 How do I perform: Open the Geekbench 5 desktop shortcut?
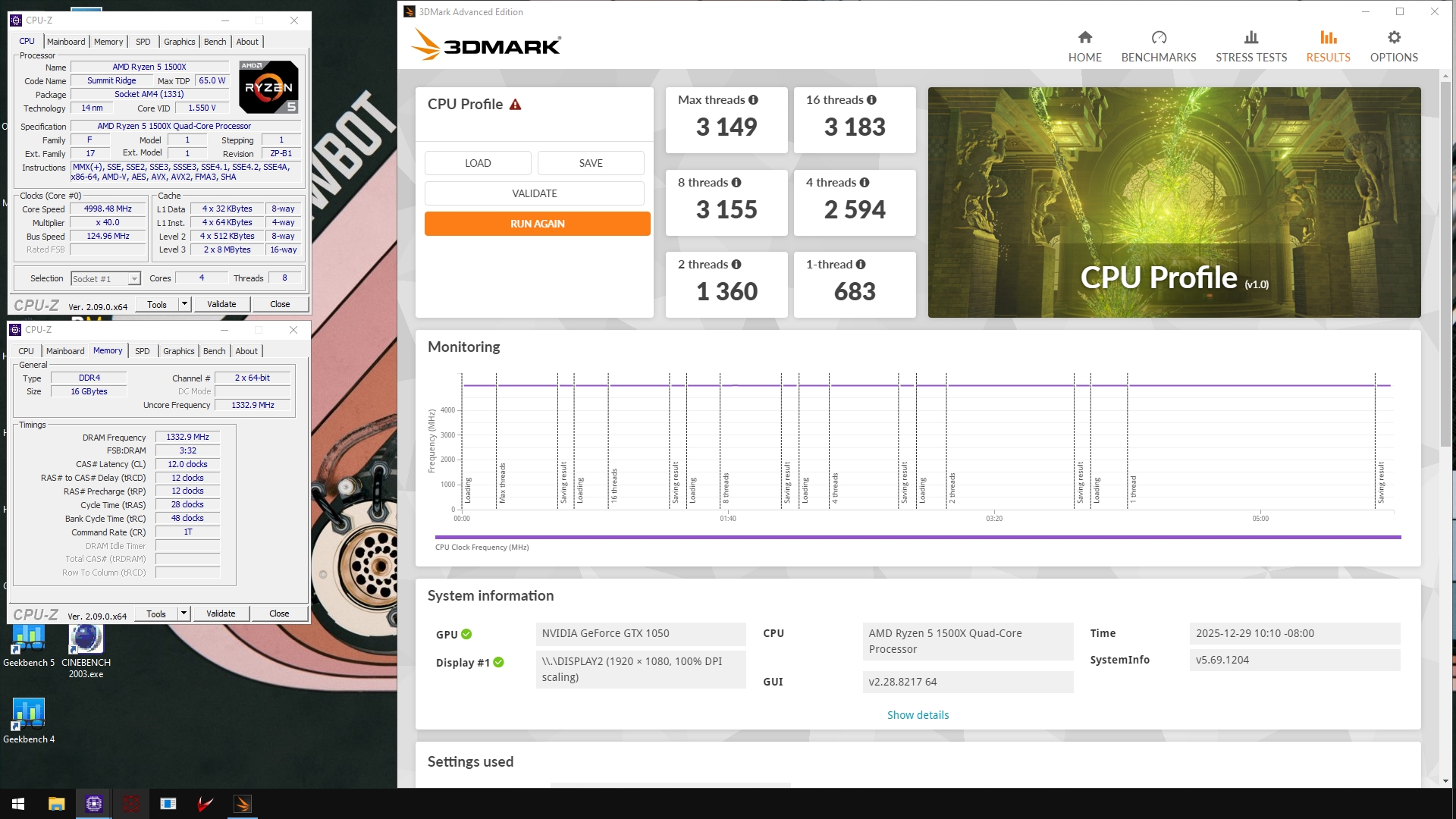(x=29, y=646)
